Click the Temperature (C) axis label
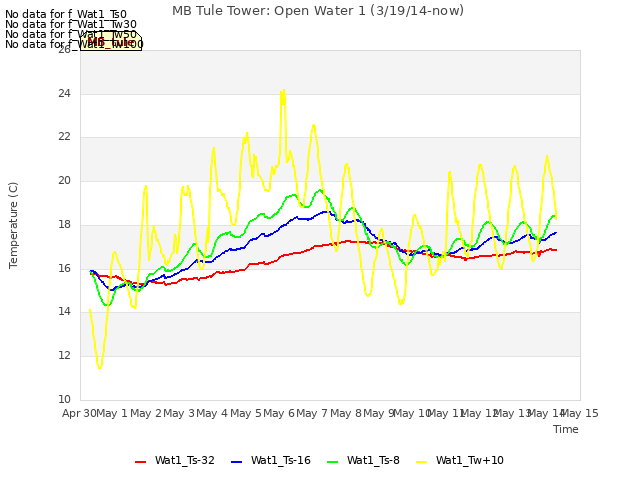The width and height of the screenshot is (640, 480). [13, 225]
